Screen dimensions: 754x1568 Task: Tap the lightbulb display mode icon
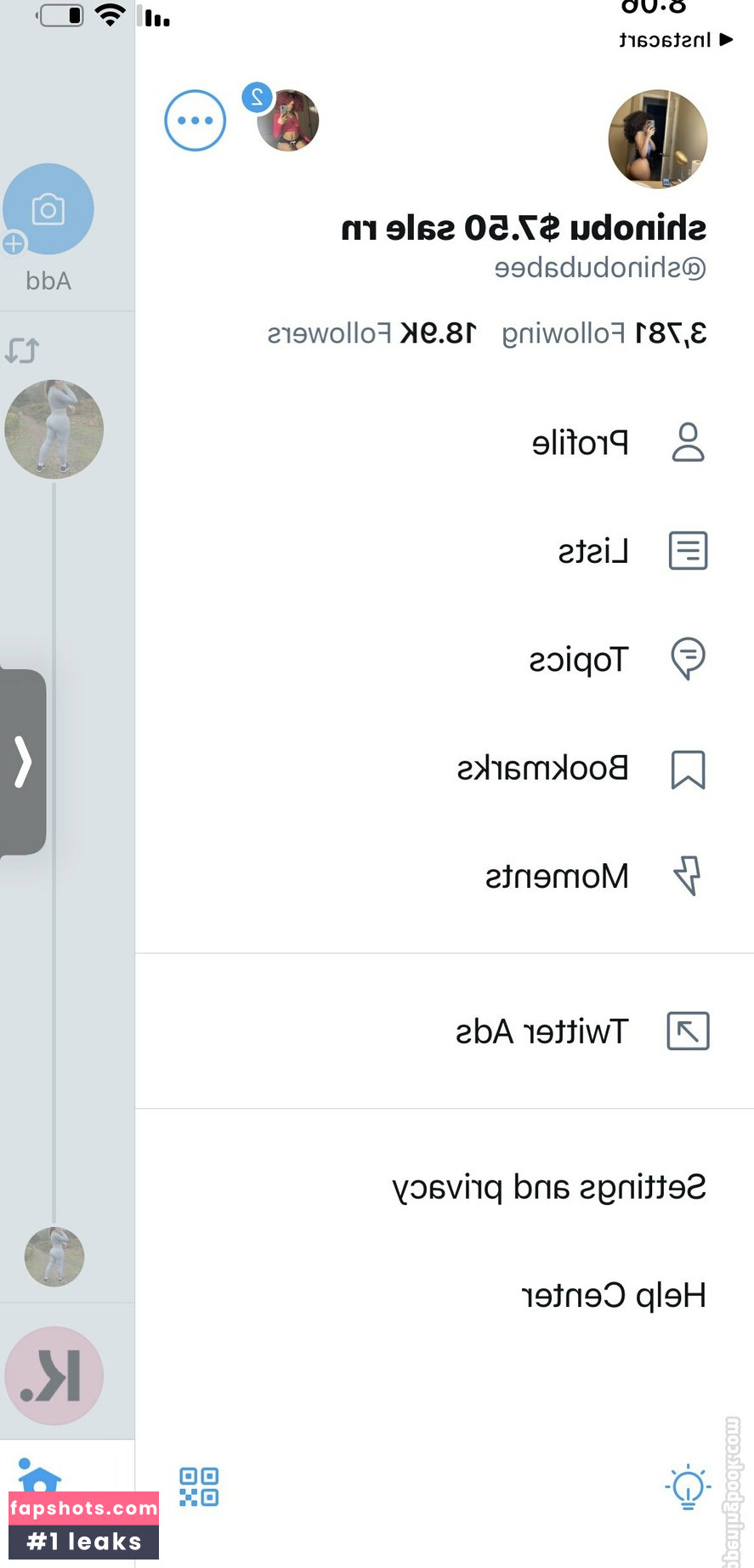[688, 1487]
